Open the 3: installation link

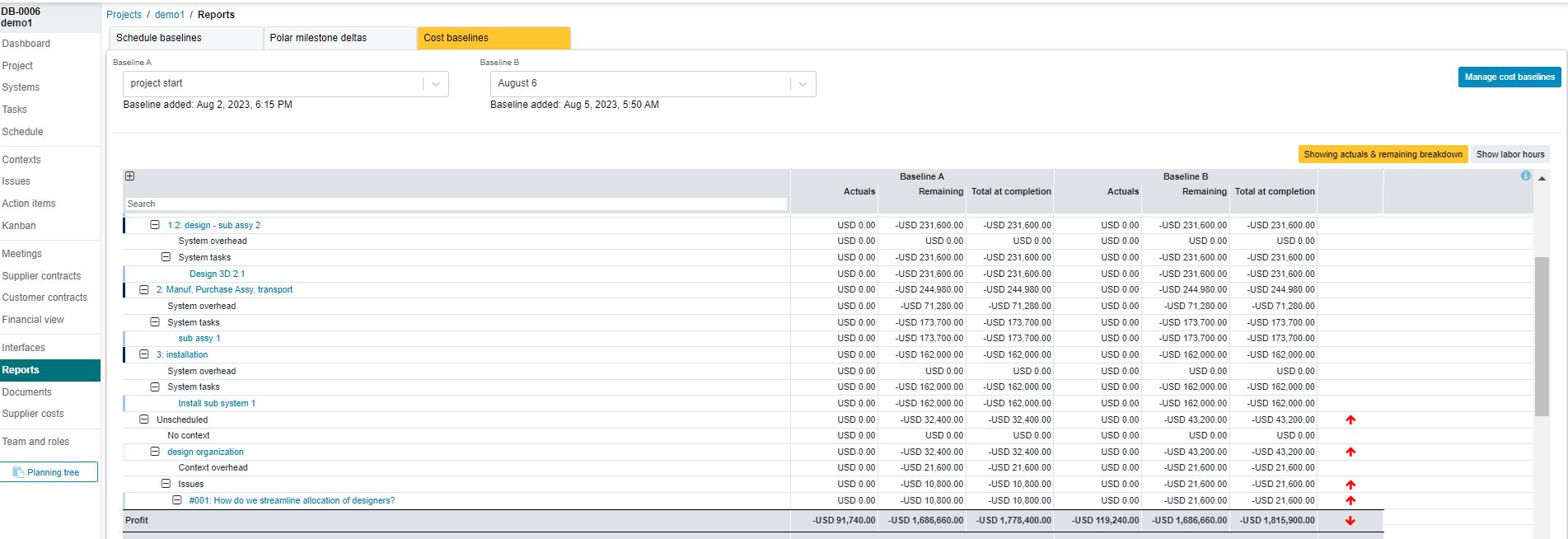coord(182,354)
